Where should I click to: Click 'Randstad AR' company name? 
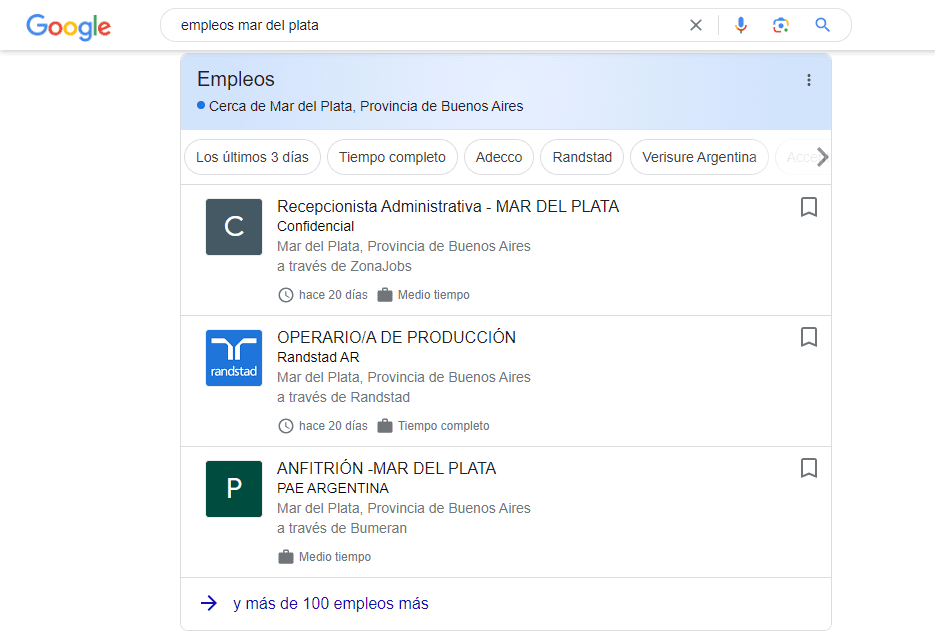[x=318, y=358]
